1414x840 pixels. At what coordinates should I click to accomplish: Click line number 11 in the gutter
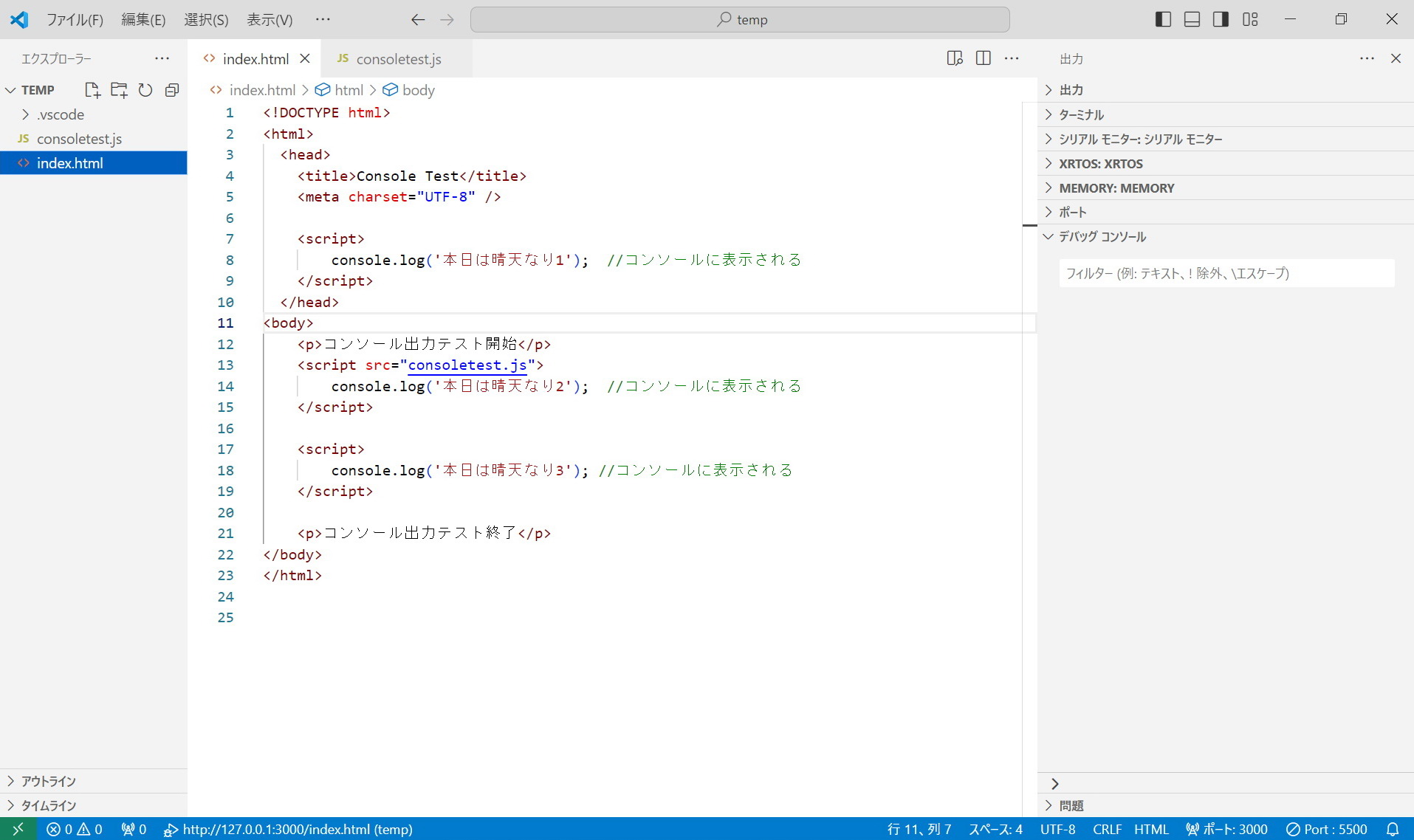225,323
